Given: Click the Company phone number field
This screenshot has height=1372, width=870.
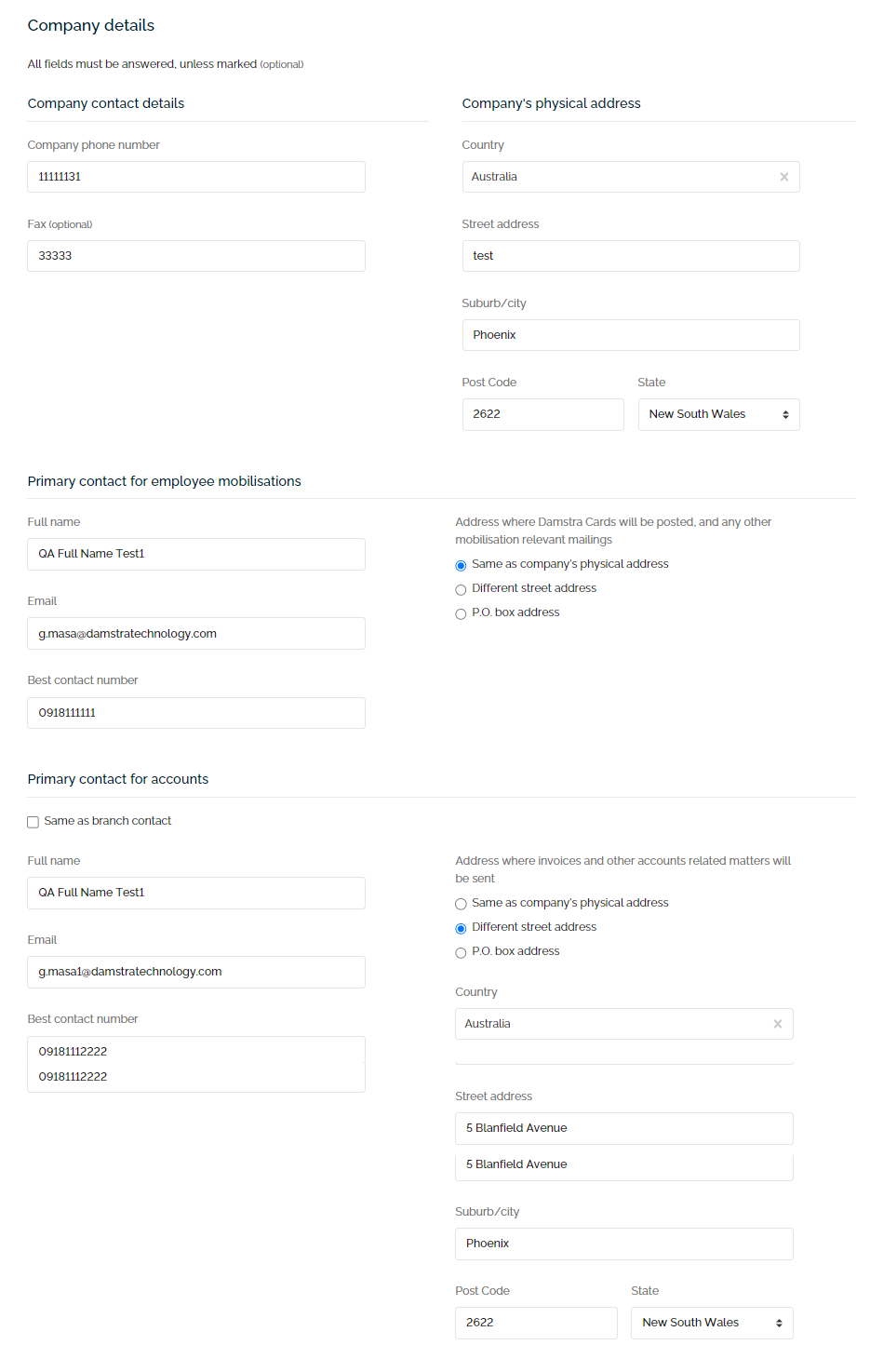Looking at the screenshot, I should (x=195, y=177).
